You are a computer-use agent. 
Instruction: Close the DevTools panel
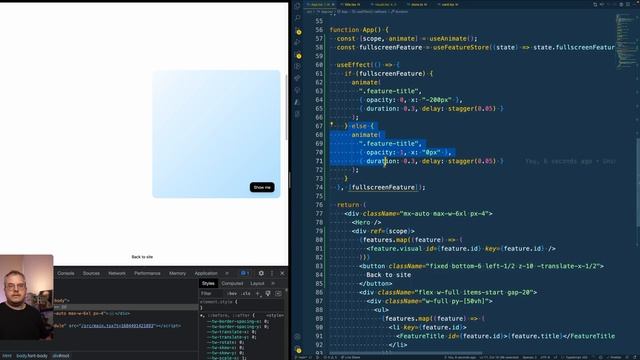tap(282, 273)
